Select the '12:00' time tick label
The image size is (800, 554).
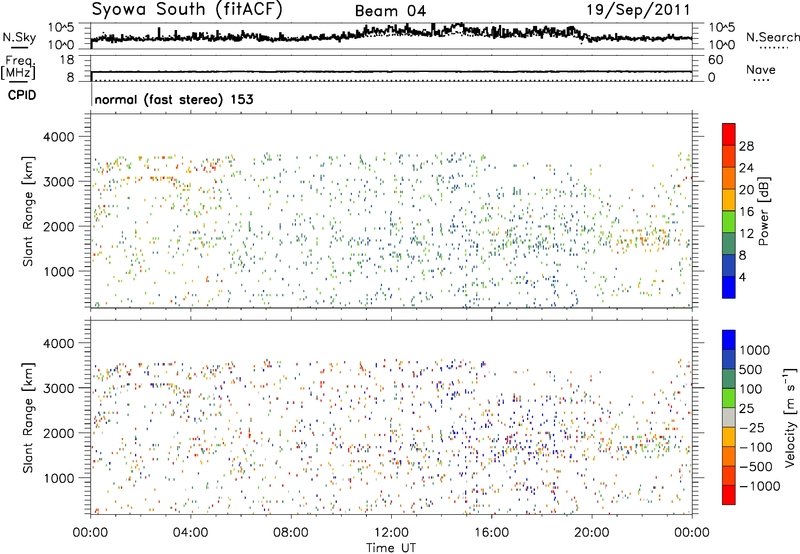[391, 533]
